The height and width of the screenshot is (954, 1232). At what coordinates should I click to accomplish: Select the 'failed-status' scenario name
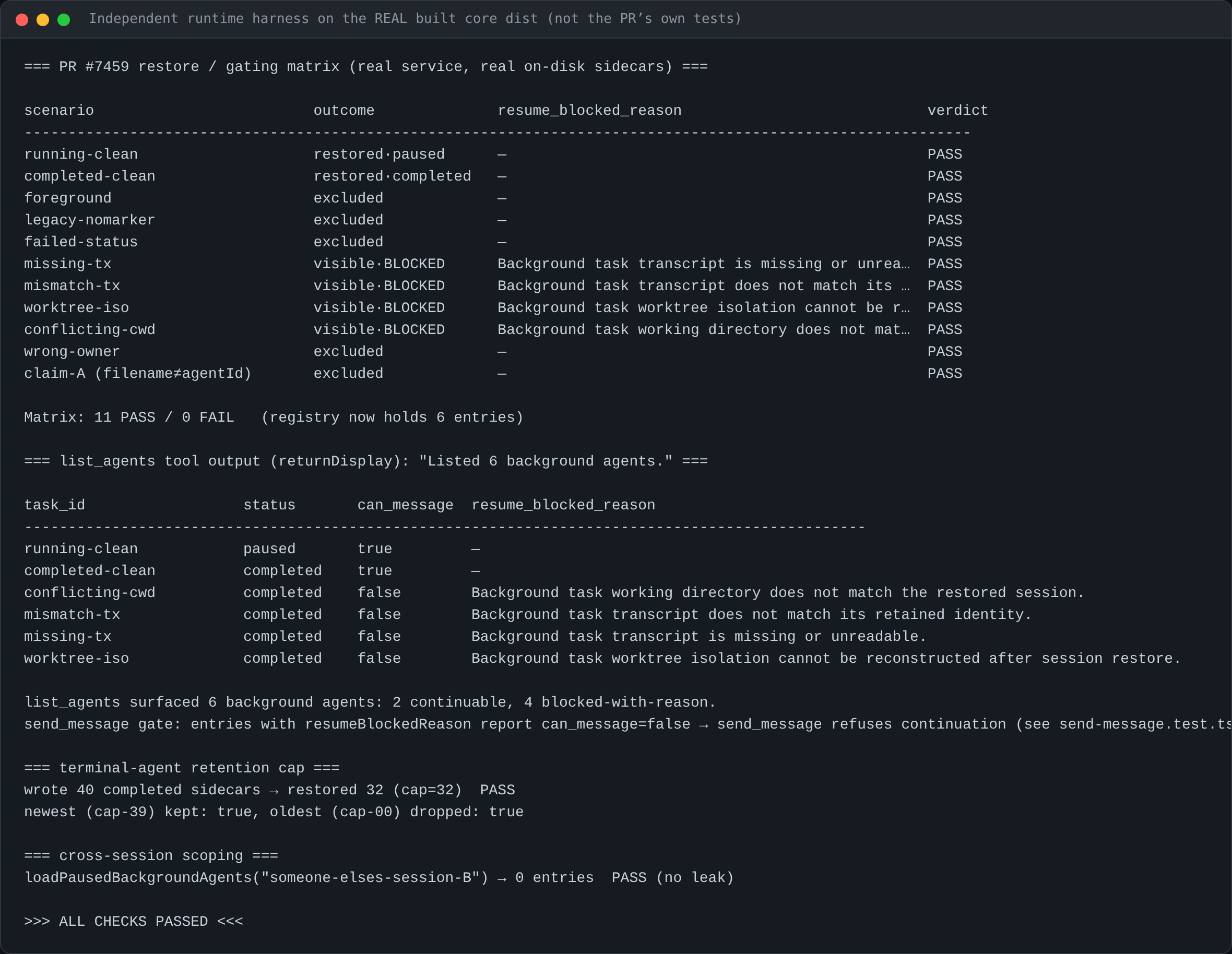[x=81, y=243]
